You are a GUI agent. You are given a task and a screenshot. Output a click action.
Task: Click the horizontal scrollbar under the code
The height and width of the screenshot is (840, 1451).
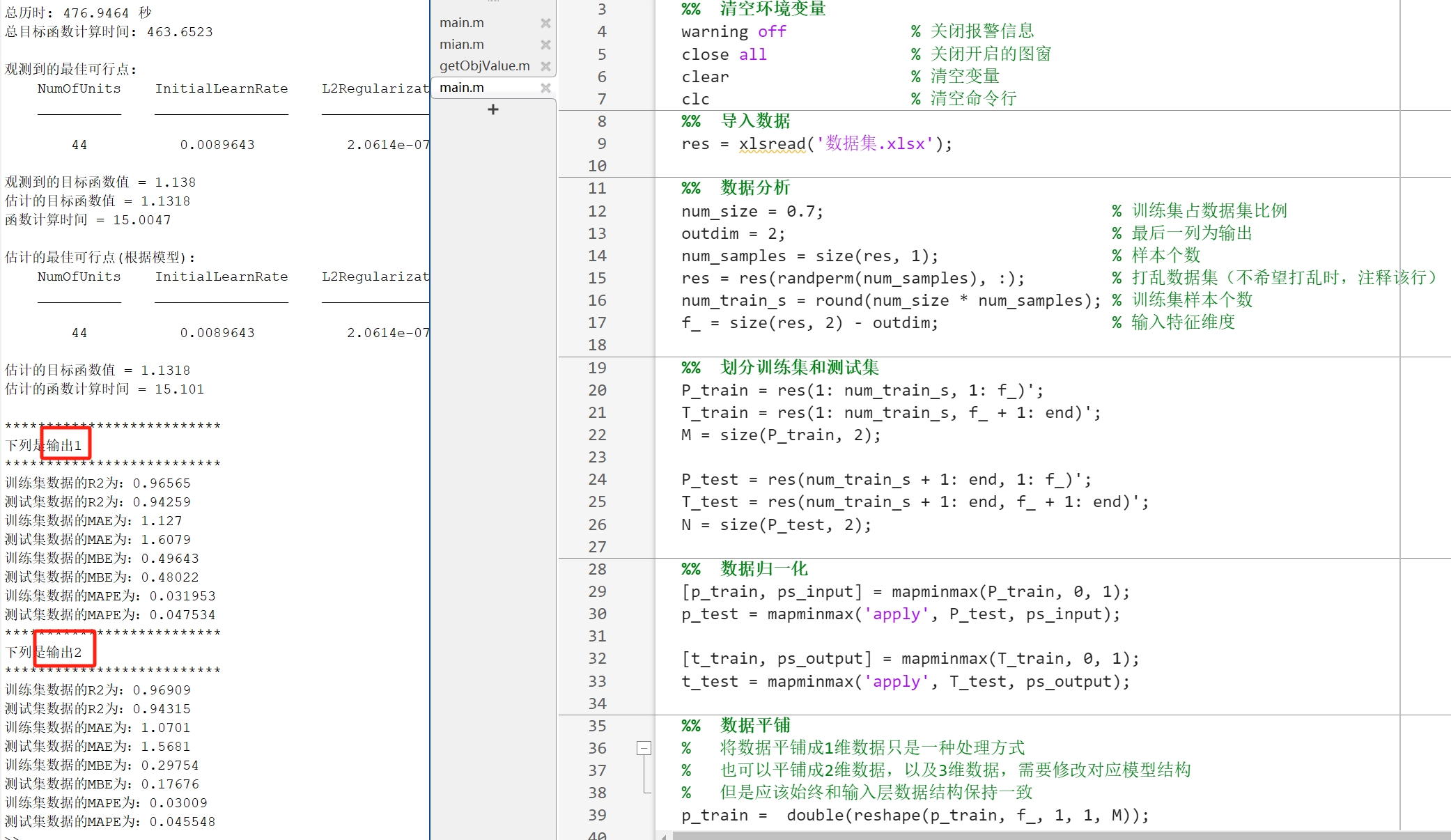coord(1045,835)
